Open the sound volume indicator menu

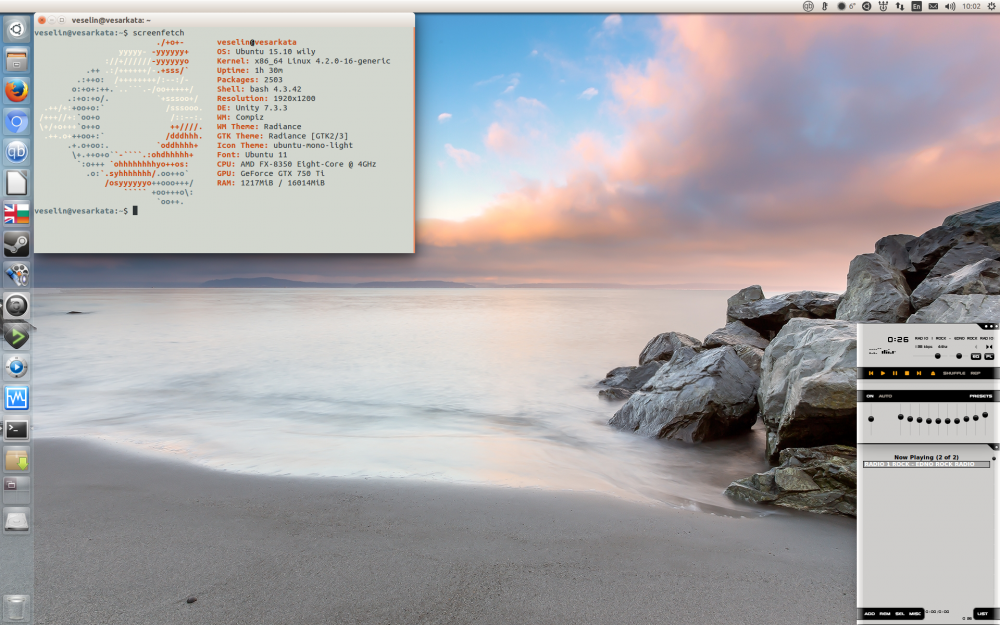point(950,6)
